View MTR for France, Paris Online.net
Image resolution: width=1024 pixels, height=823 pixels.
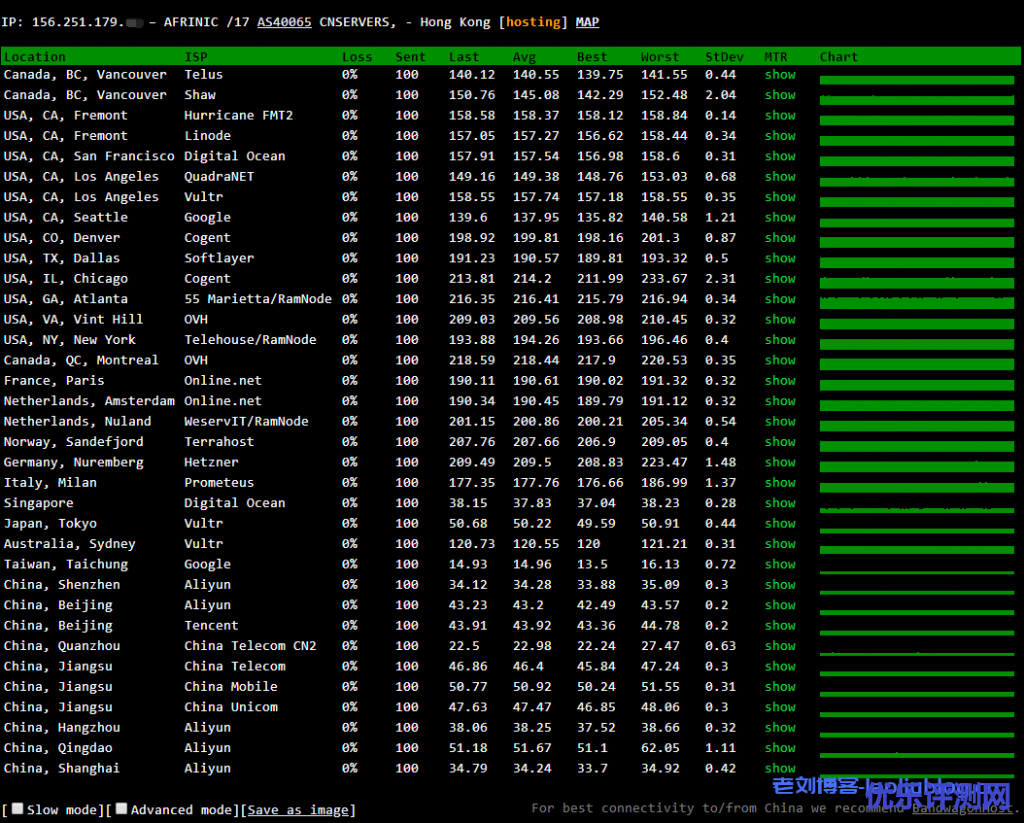pos(780,381)
